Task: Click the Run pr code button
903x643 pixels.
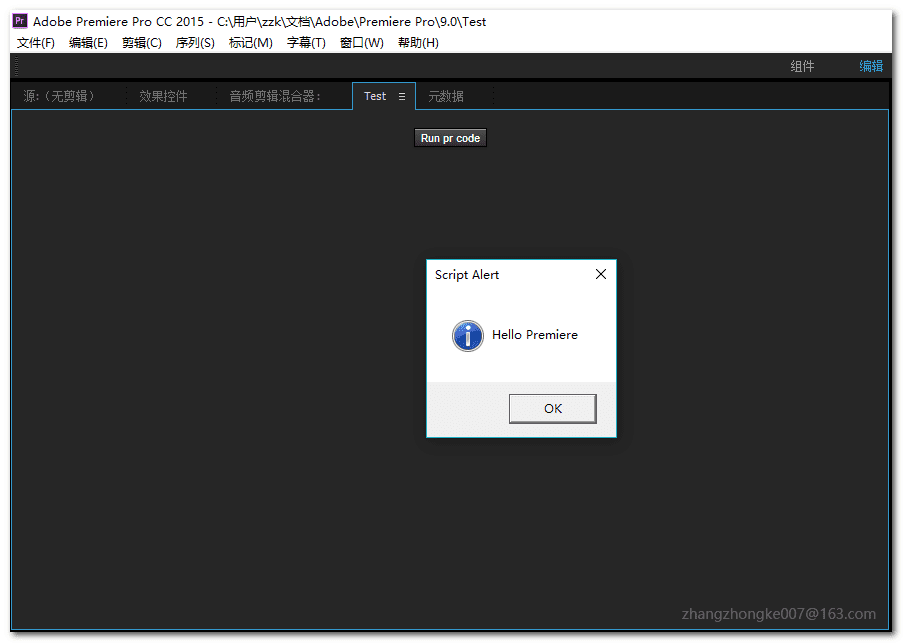Action: pyautogui.click(x=450, y=138)
